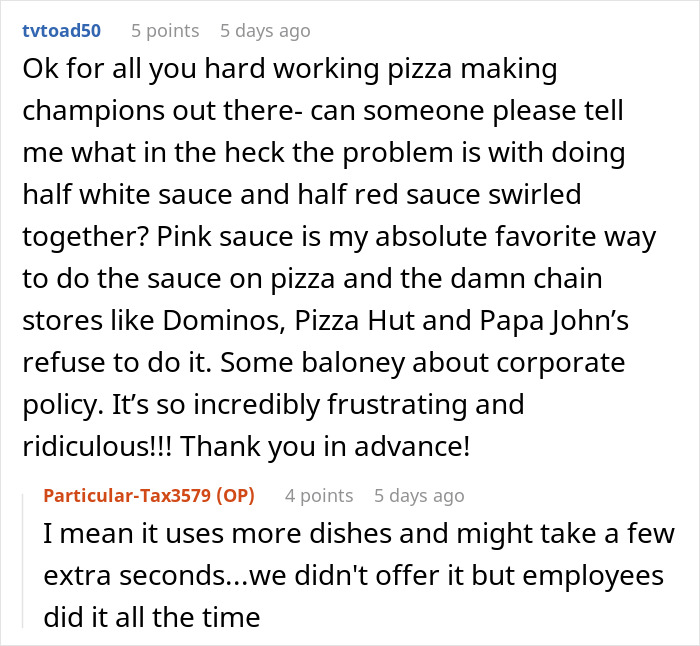Viewport: 700px width, 646px height.
Task: Open the reply's '5 days ago' timestamp
Action: coord(418,495)
